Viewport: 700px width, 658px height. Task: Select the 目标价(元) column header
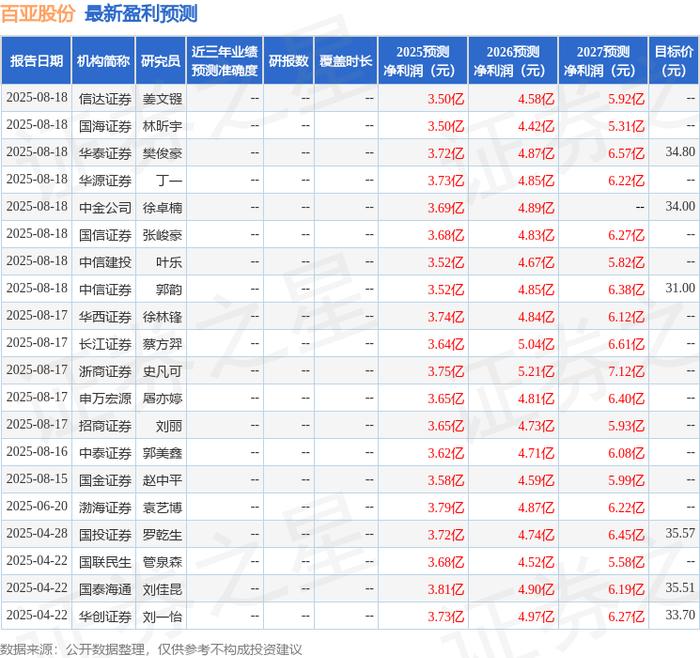coord(674,61)
